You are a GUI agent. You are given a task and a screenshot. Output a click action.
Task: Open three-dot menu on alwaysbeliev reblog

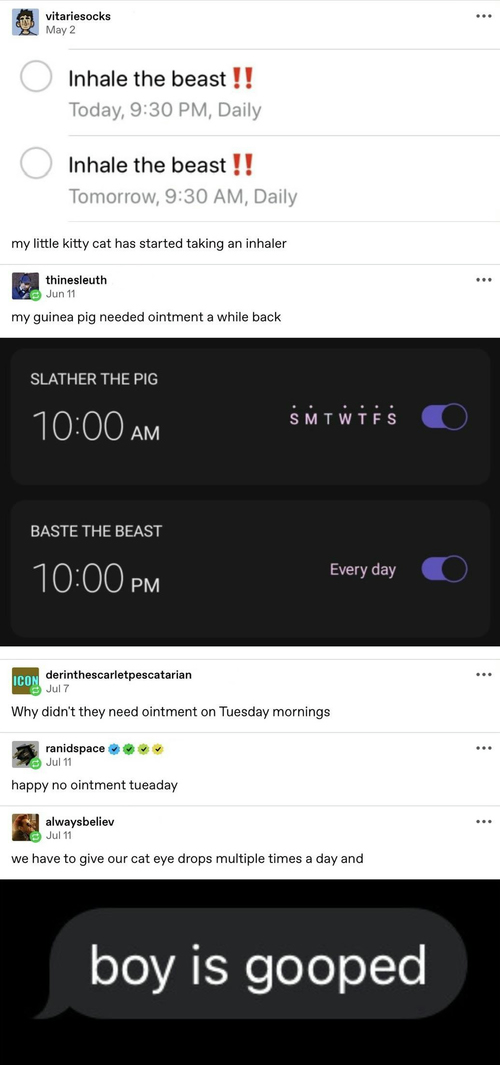point(483,821)
